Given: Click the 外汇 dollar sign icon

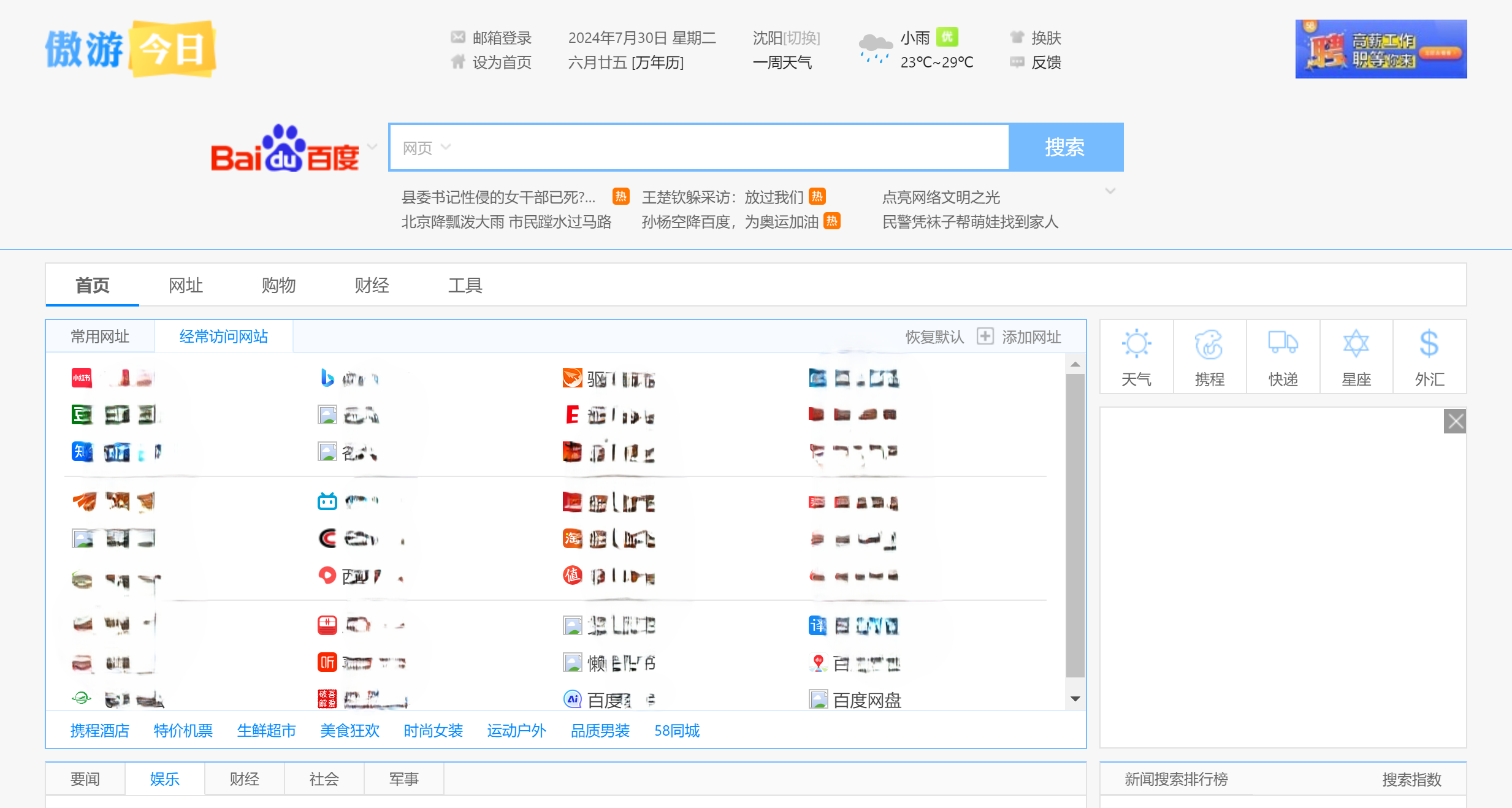Looking at the screenshot, I should point(1429,343).
